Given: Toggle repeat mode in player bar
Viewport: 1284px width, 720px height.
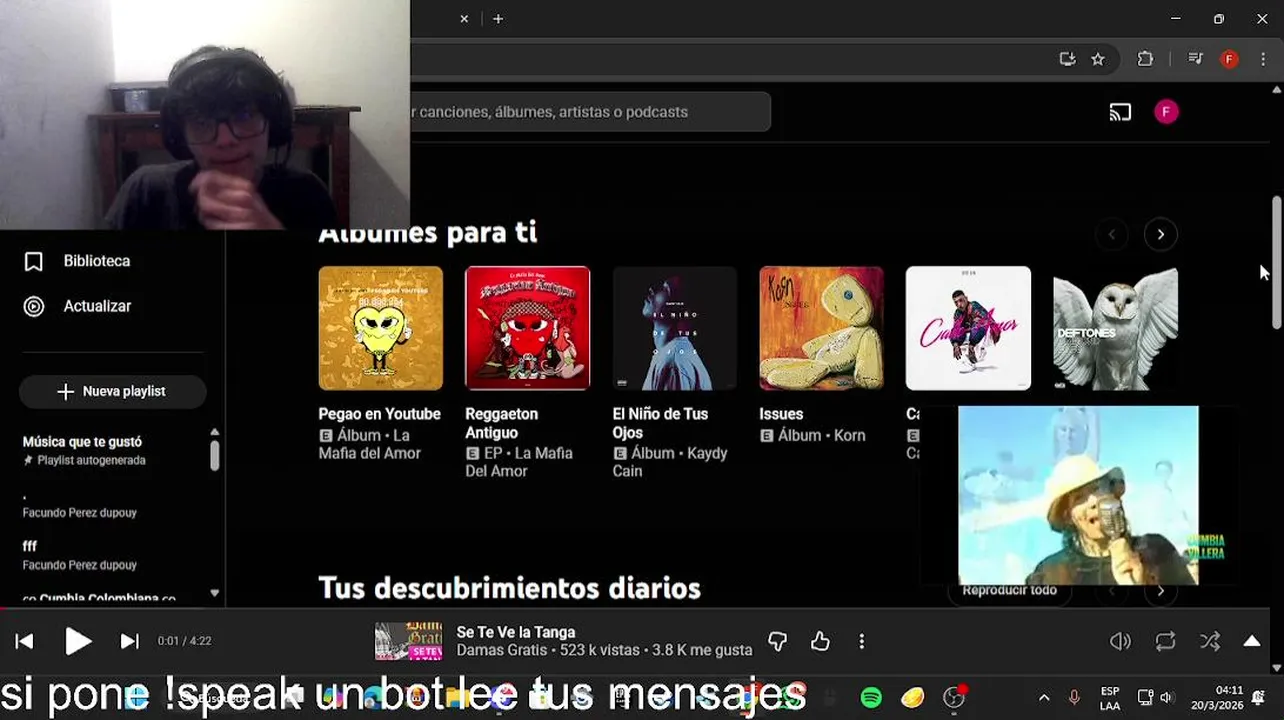Looking at the screenshot, I should coord(1165,642).
